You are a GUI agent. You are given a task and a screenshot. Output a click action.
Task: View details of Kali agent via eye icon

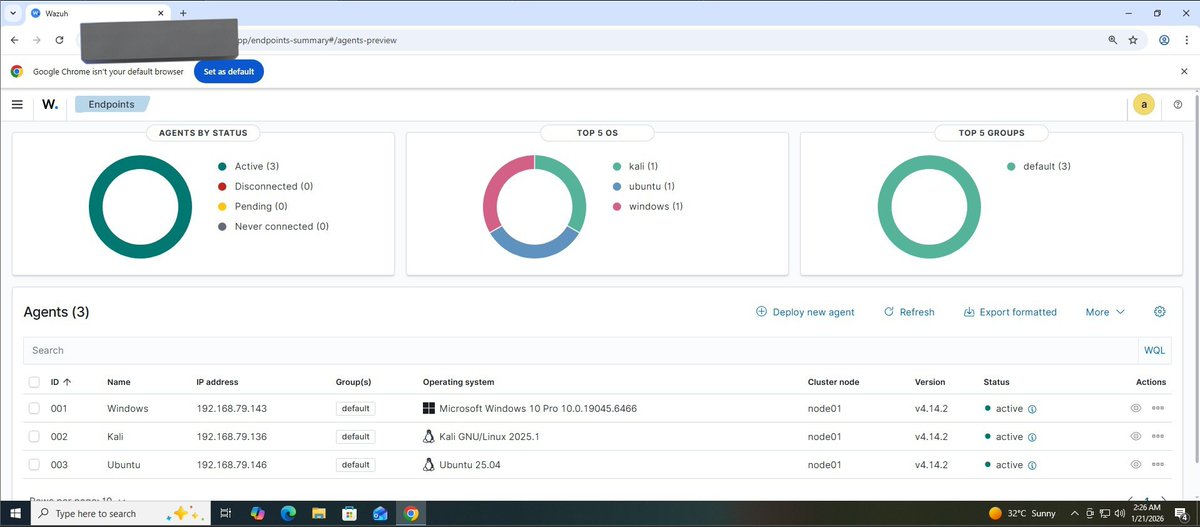(x=1135, y=436)
